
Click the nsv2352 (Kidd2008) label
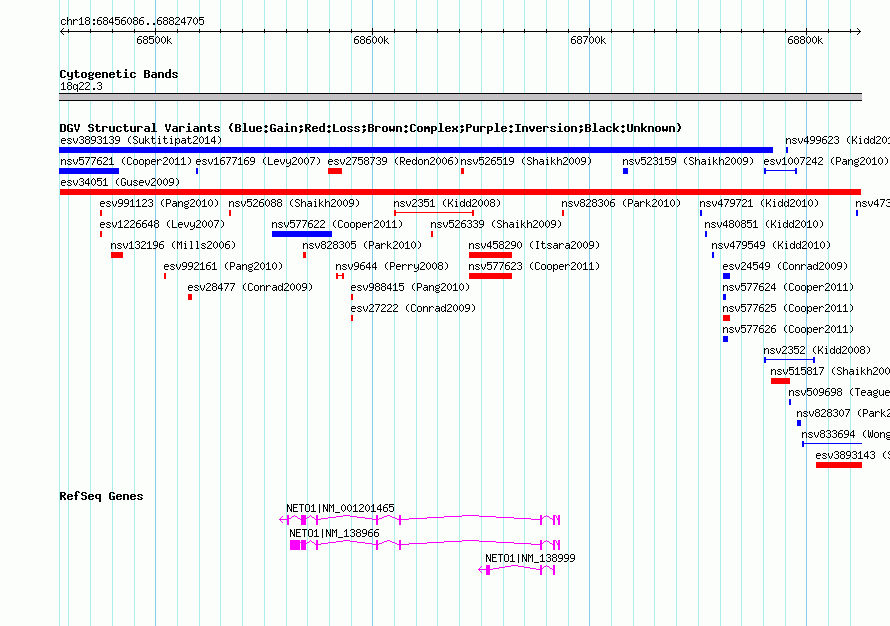pyautogui.click(x=817, y=350)
